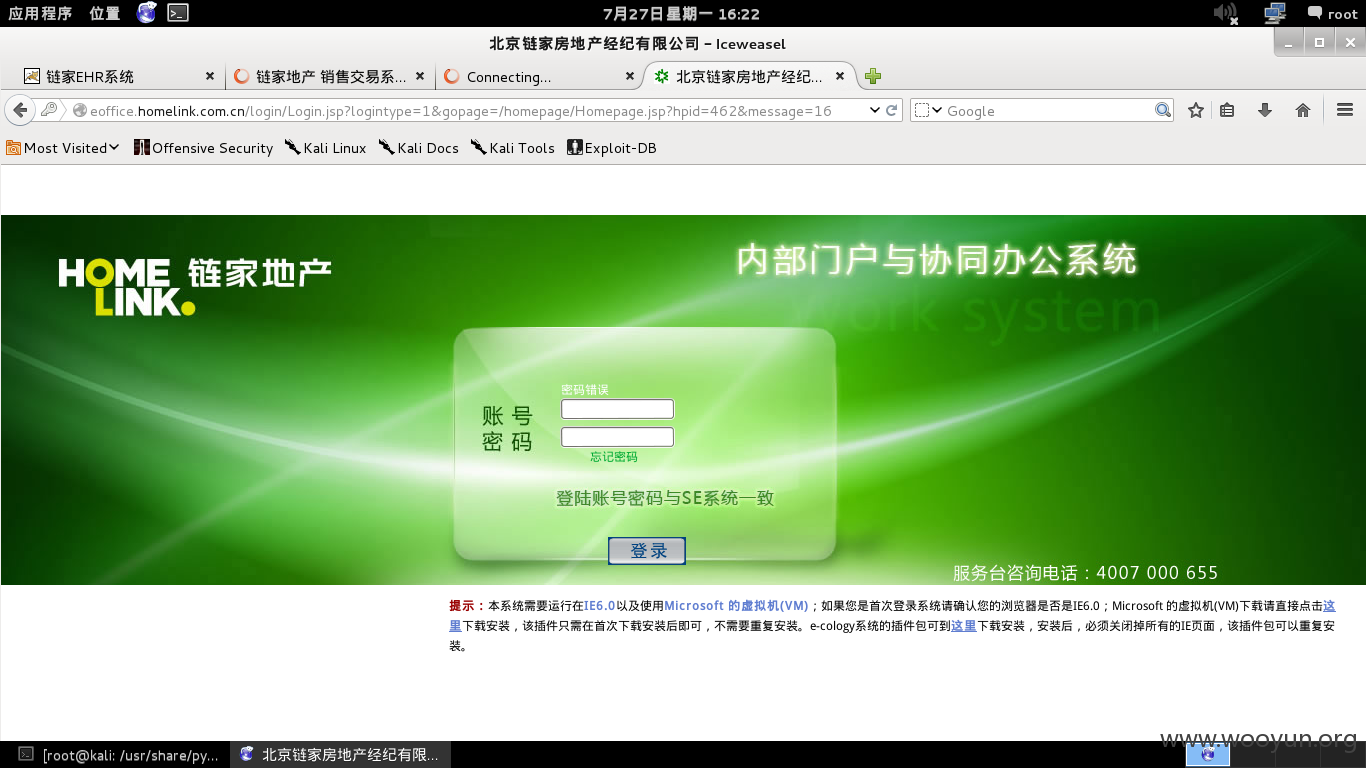Open network connection icon in panel

pyautogui.click(x=1274, y=13)
